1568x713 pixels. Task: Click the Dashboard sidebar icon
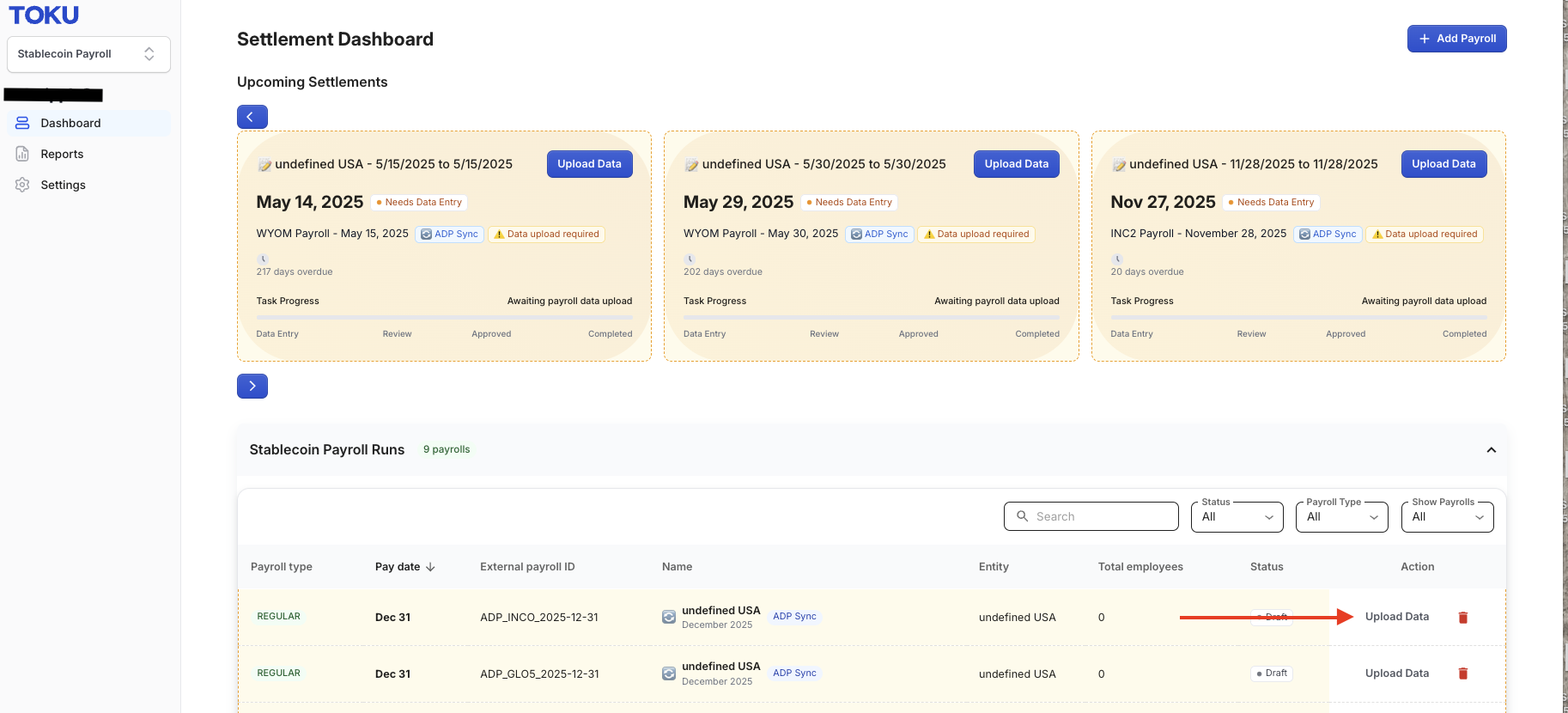[23, 123]
